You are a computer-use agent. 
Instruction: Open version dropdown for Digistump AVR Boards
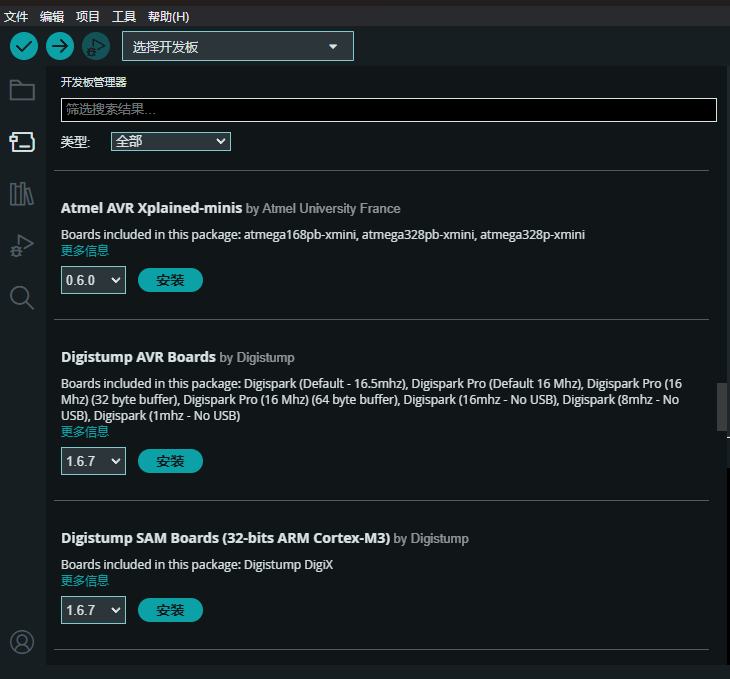tap(93, 461)
